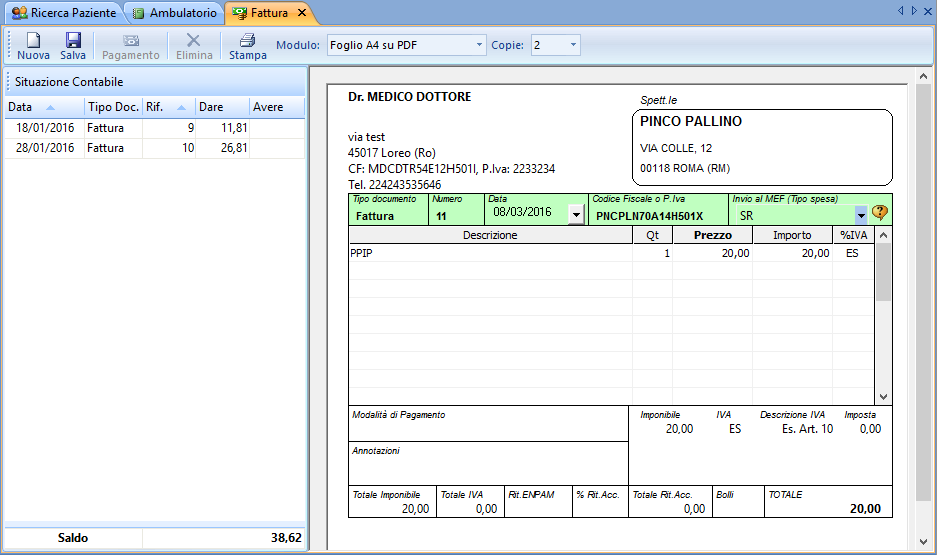Click the TOTALE value 20,00
This screenshot has width=937, height=555.
click(865, 509)
